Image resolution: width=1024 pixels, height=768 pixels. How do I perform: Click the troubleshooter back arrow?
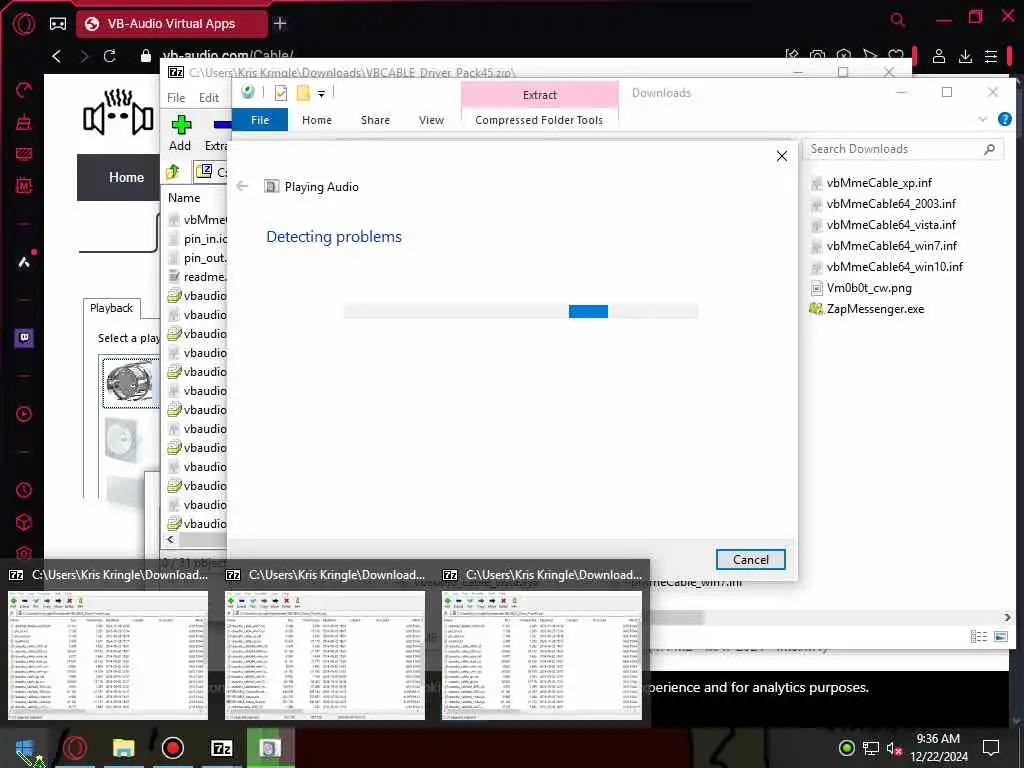pos(242,186)
